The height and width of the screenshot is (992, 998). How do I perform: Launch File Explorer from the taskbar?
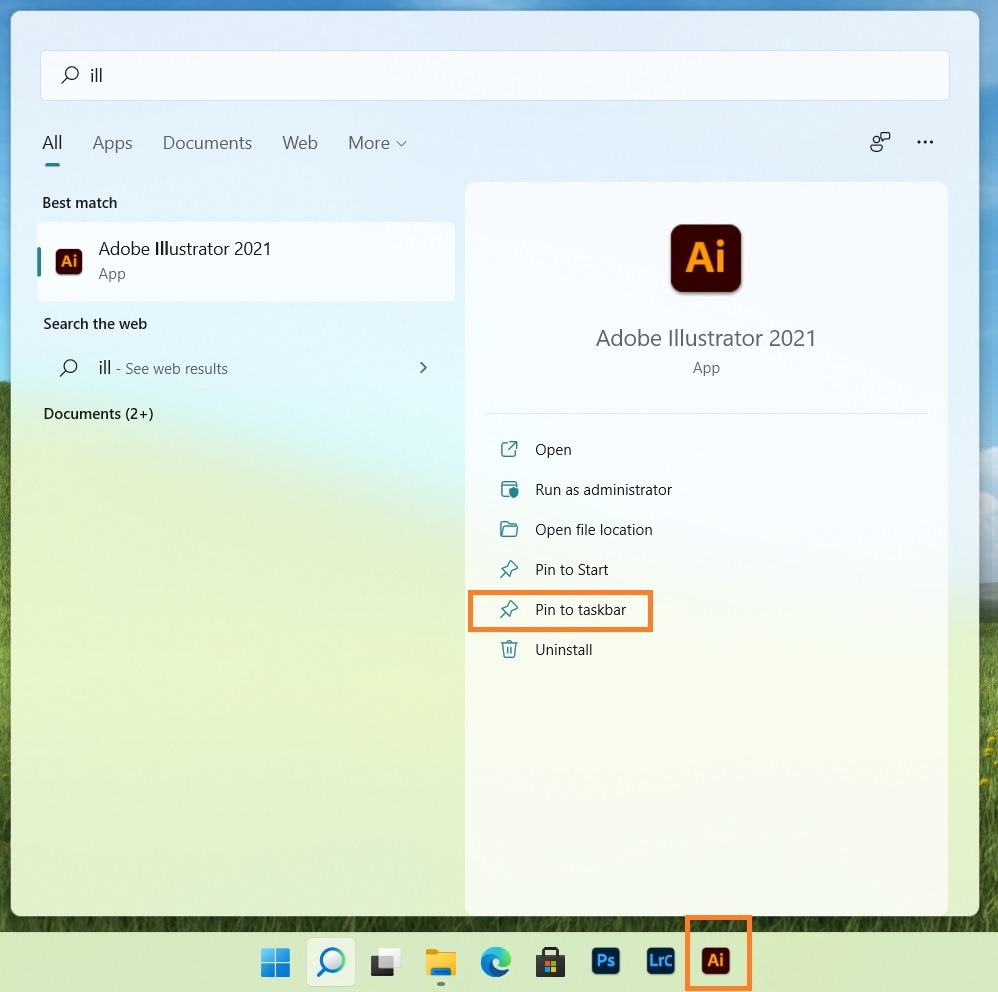pyautogui.click(x=440, y=961)
